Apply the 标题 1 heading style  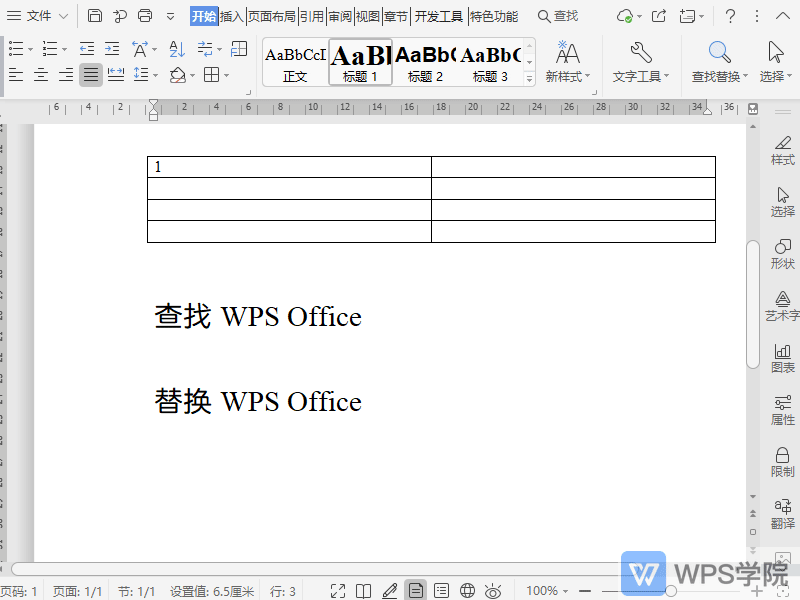coord(359,62)
